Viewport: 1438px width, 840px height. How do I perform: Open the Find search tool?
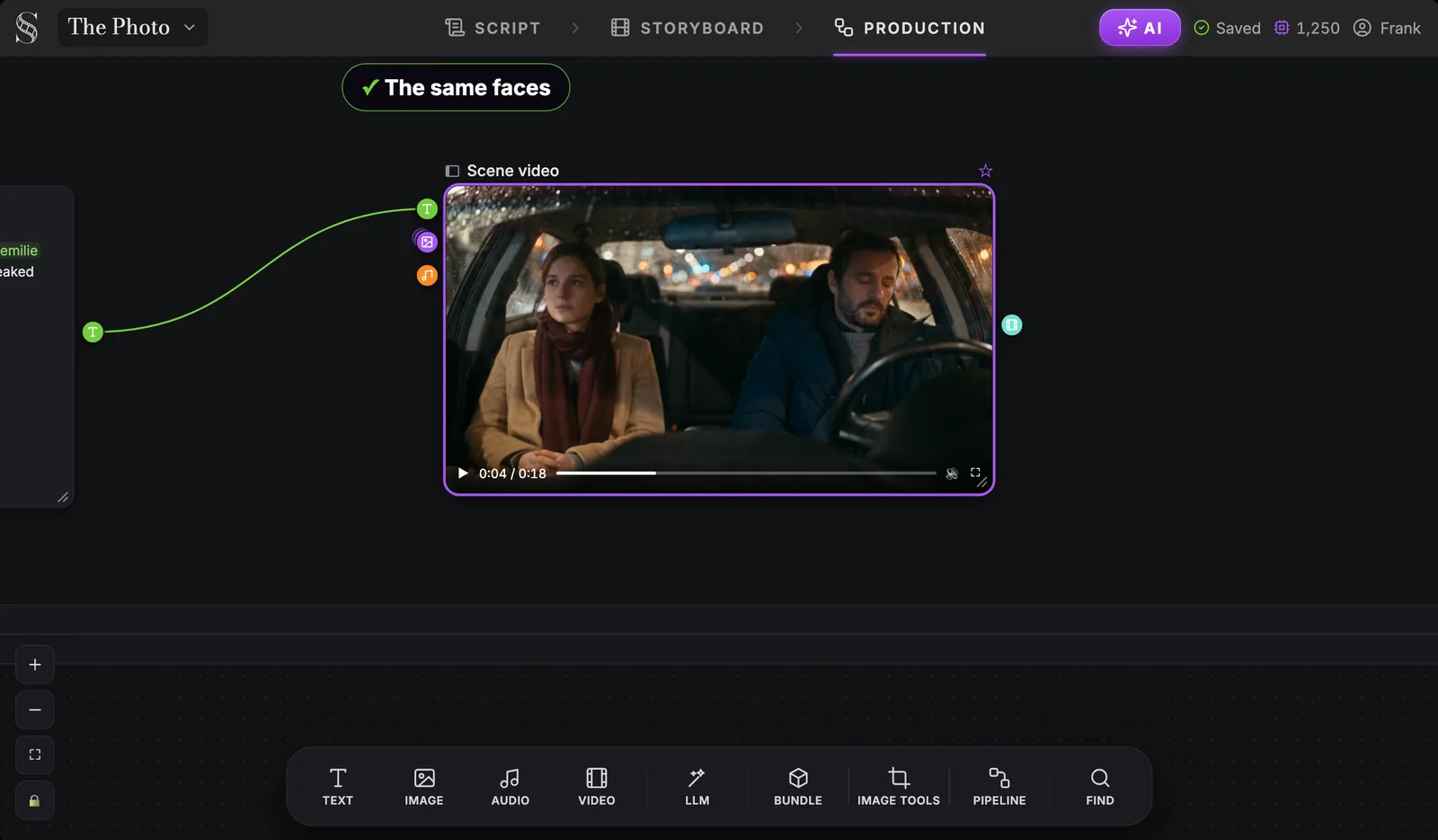pos(1100,787)
